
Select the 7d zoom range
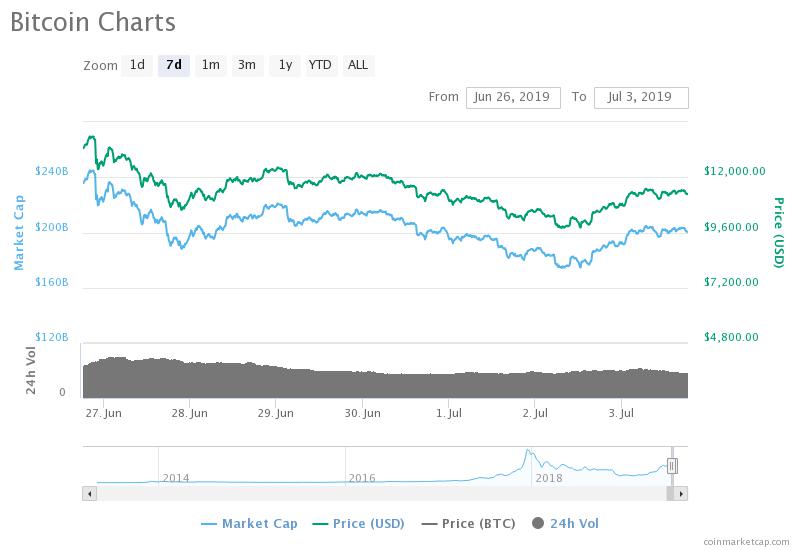[173, 65]
